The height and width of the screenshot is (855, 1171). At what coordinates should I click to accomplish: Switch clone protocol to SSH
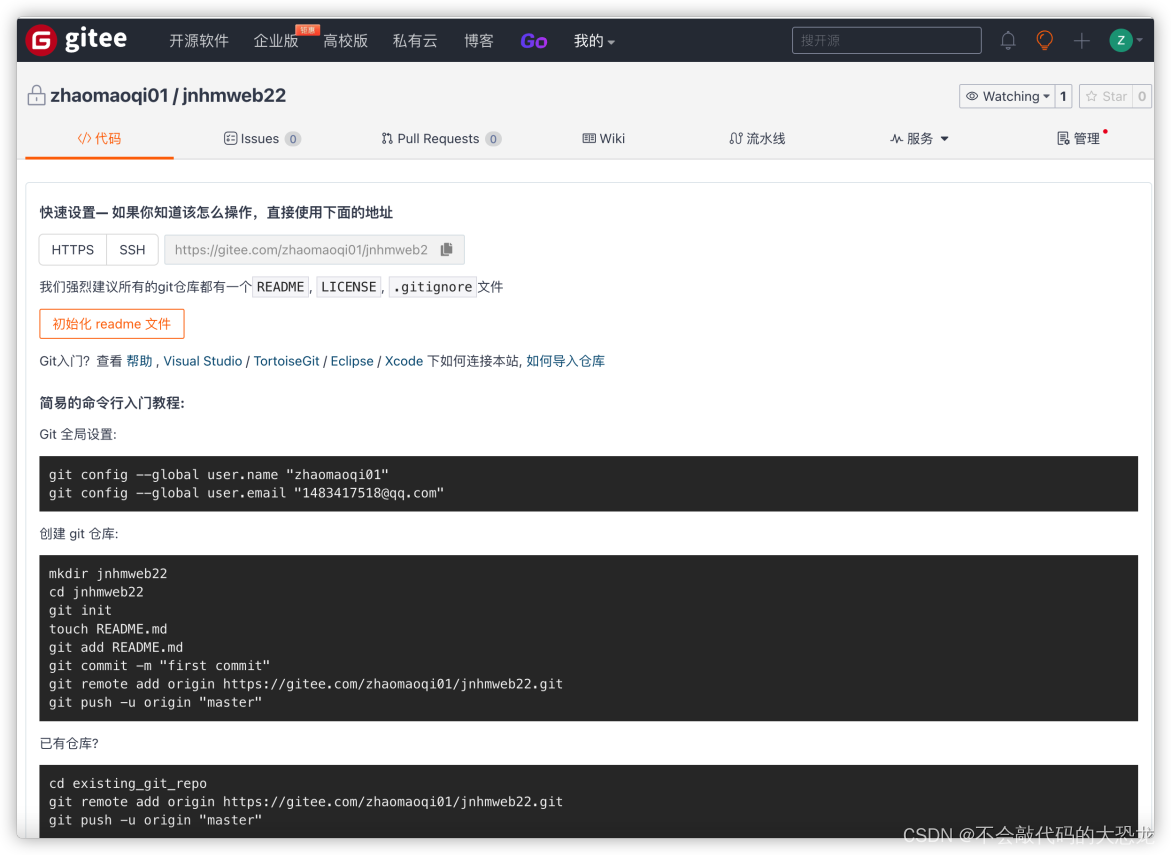[132, 249]
